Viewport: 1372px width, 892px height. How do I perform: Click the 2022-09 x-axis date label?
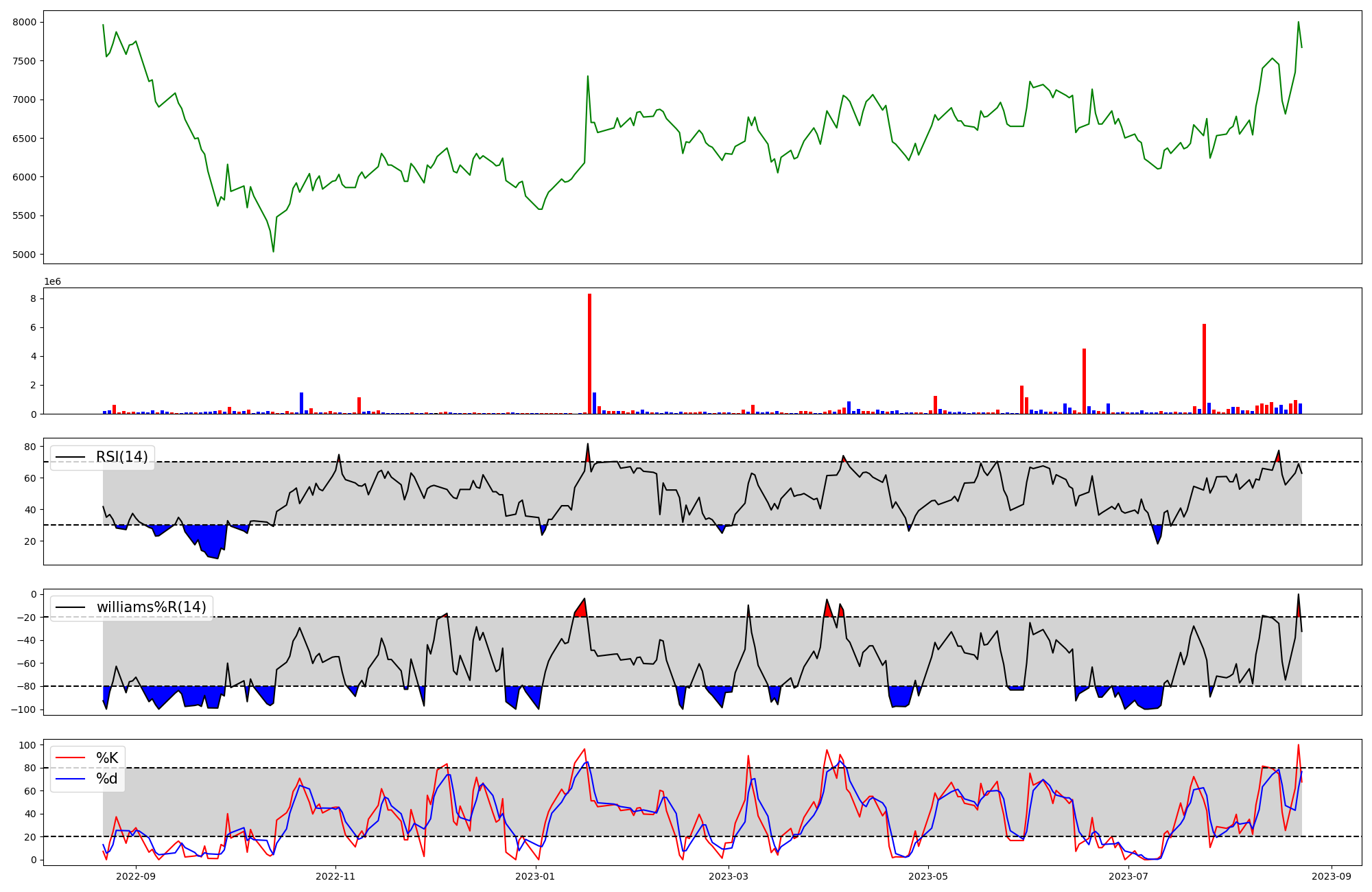point(136,876)
